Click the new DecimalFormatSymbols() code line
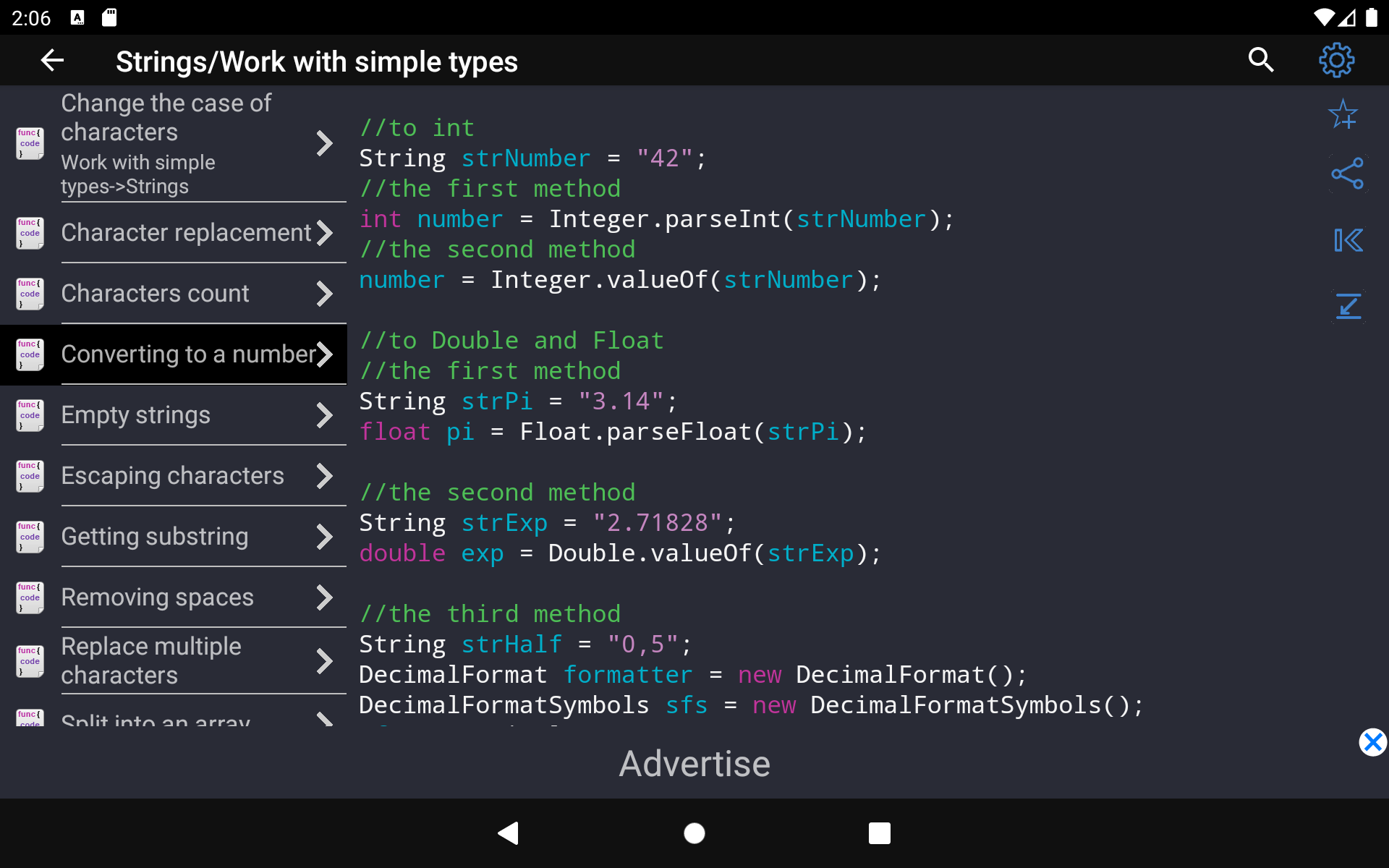 (x=752, y=705)
